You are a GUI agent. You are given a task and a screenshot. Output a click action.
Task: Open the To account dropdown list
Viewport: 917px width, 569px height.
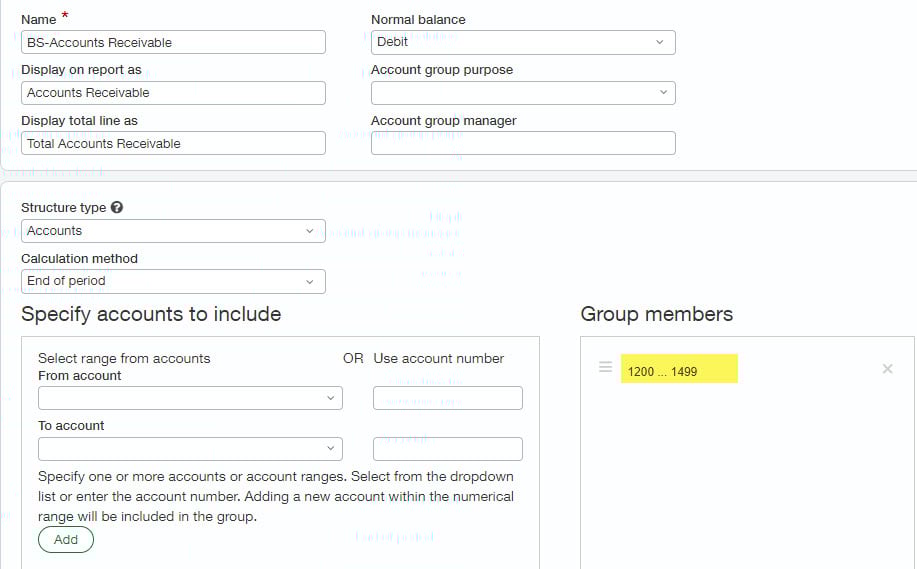(190, 449)
